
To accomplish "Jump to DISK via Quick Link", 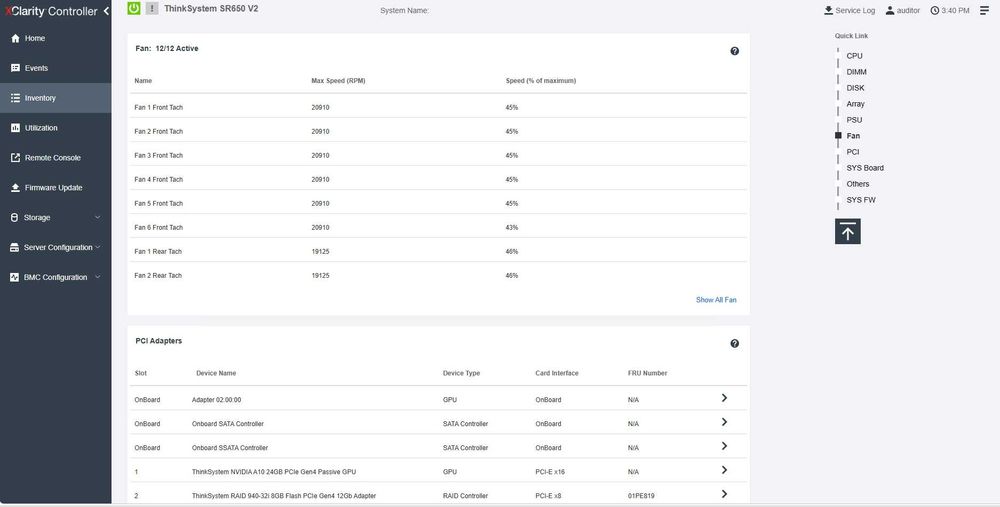I will tap(855, 88).
